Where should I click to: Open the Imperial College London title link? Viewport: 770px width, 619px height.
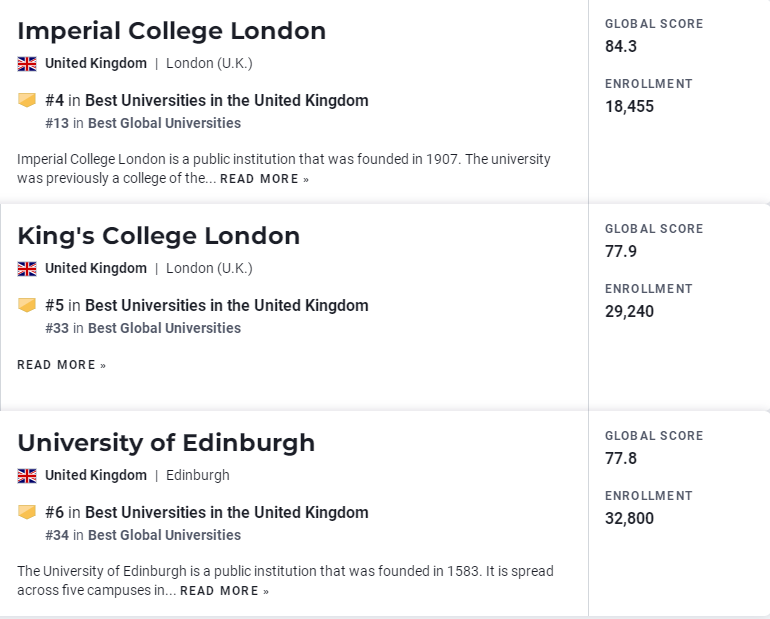click(171, 31)
